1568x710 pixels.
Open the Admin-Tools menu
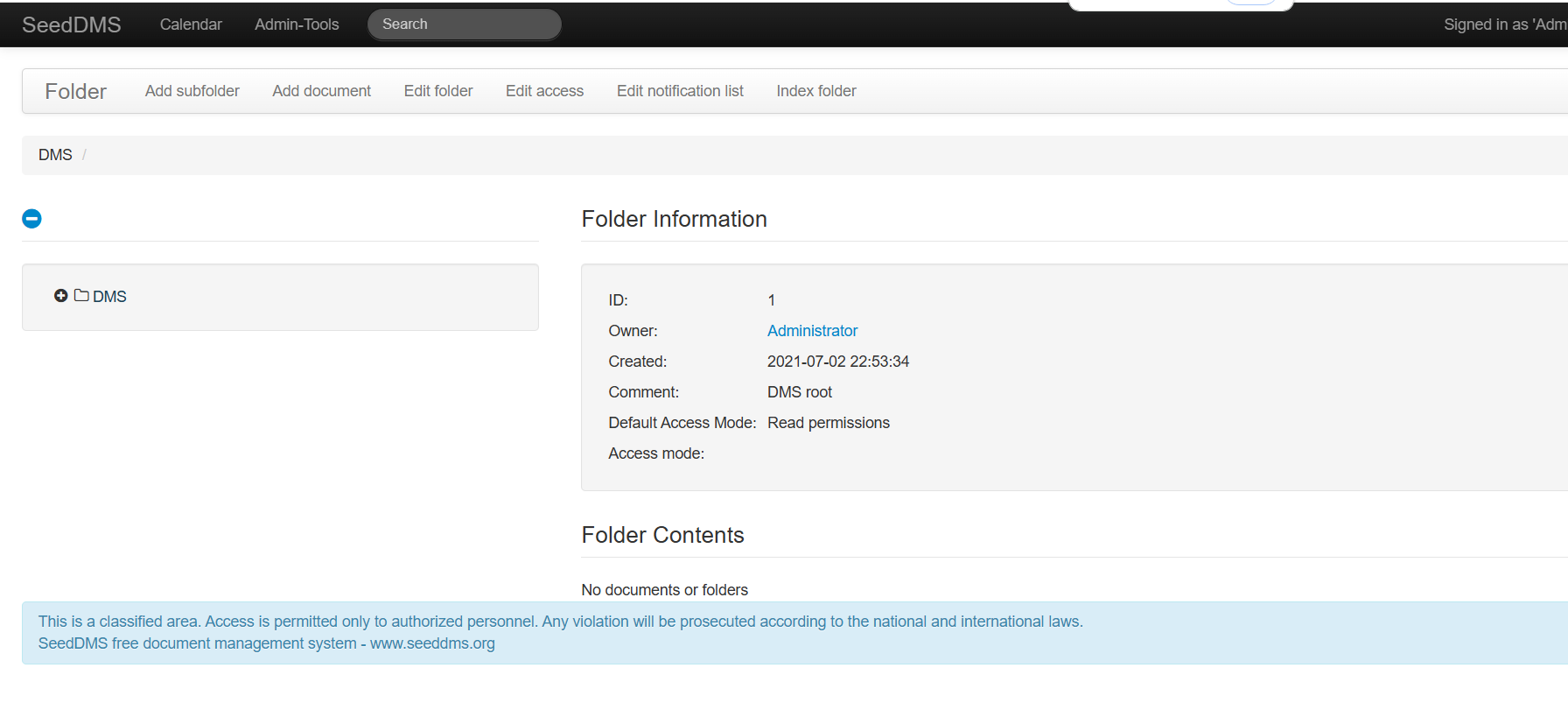297,25
